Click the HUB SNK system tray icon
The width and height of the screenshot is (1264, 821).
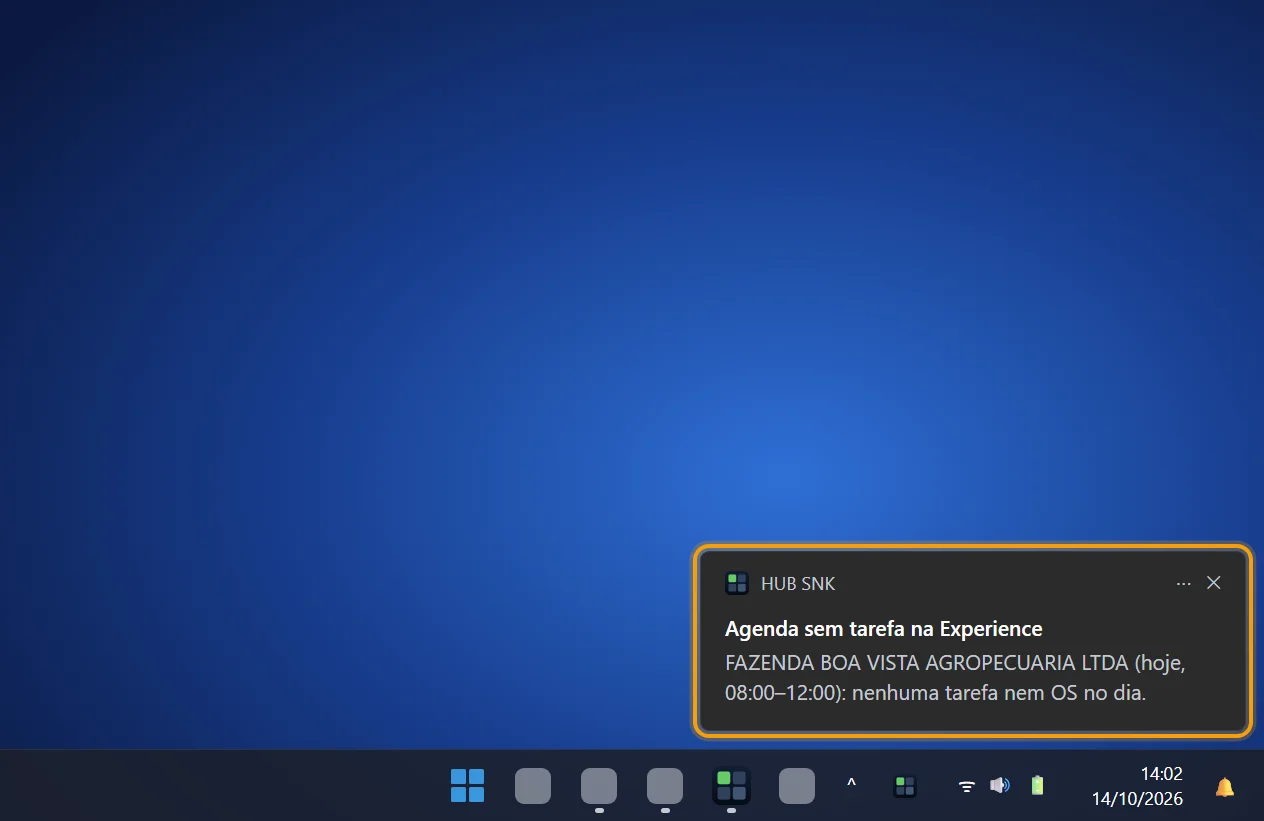905,786
